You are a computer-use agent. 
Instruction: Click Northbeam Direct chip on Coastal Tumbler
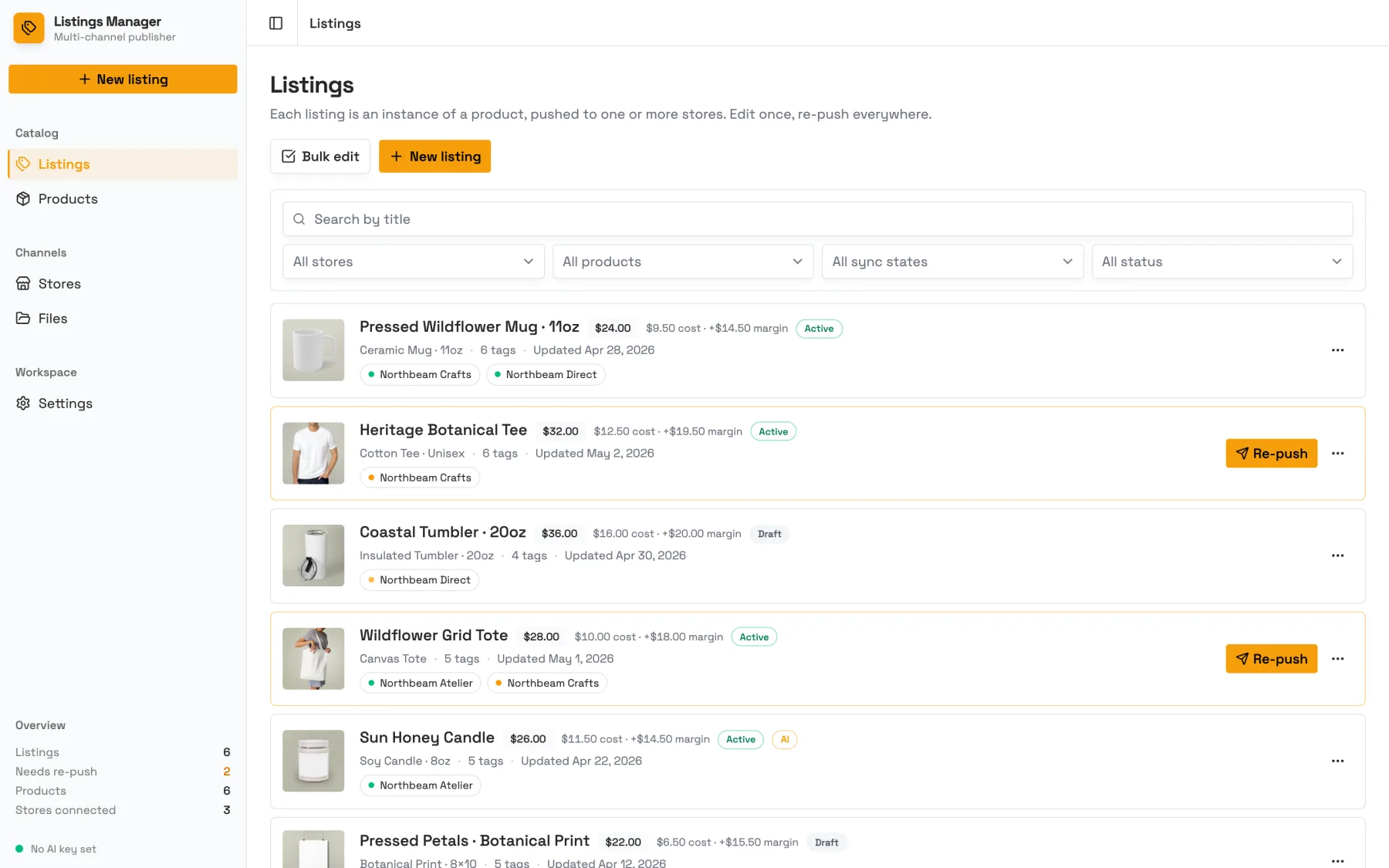(x=419, y=580)
